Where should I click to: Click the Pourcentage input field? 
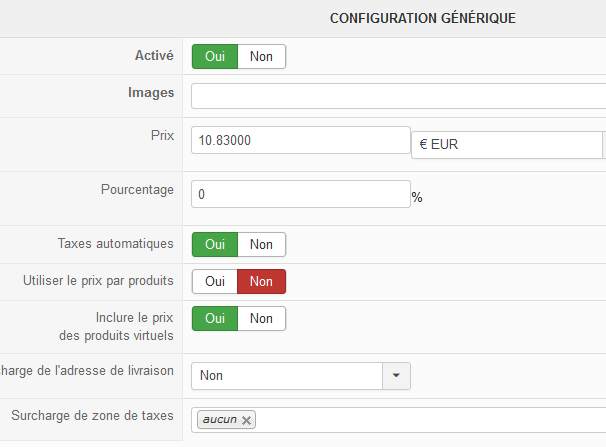(x=300, y=194)
